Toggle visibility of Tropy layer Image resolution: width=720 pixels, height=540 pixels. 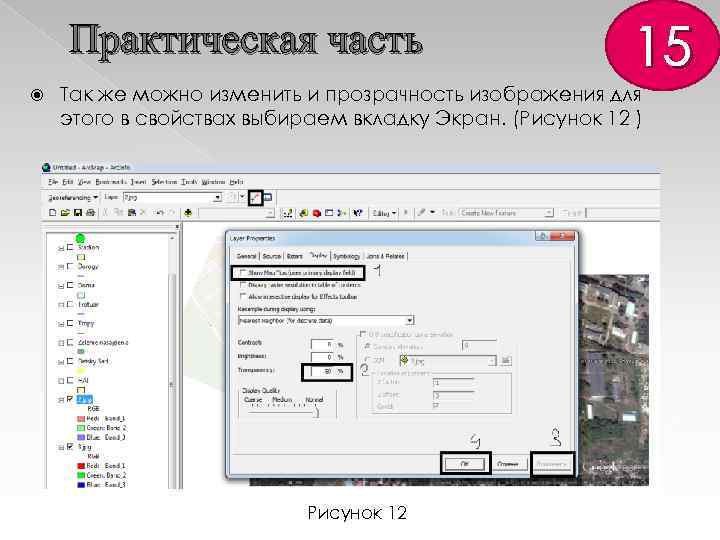click(70, 323)
